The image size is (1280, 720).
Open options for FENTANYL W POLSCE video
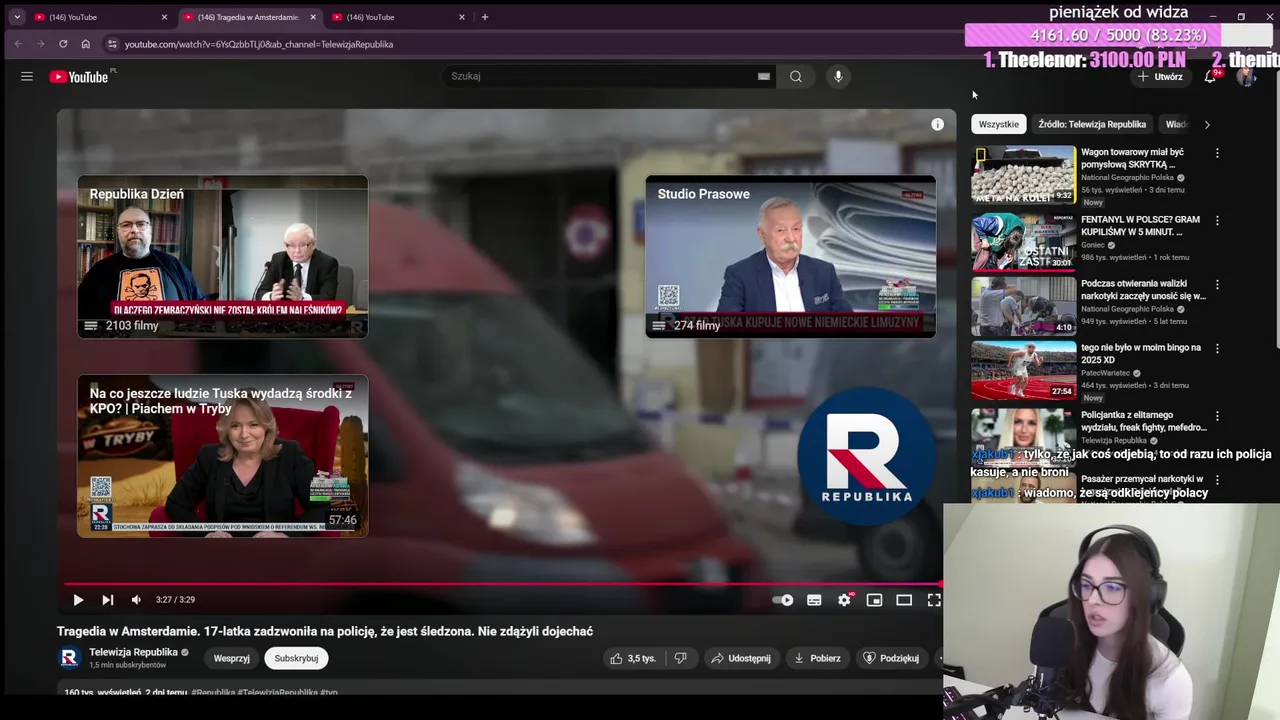(x=1217, y=220)
